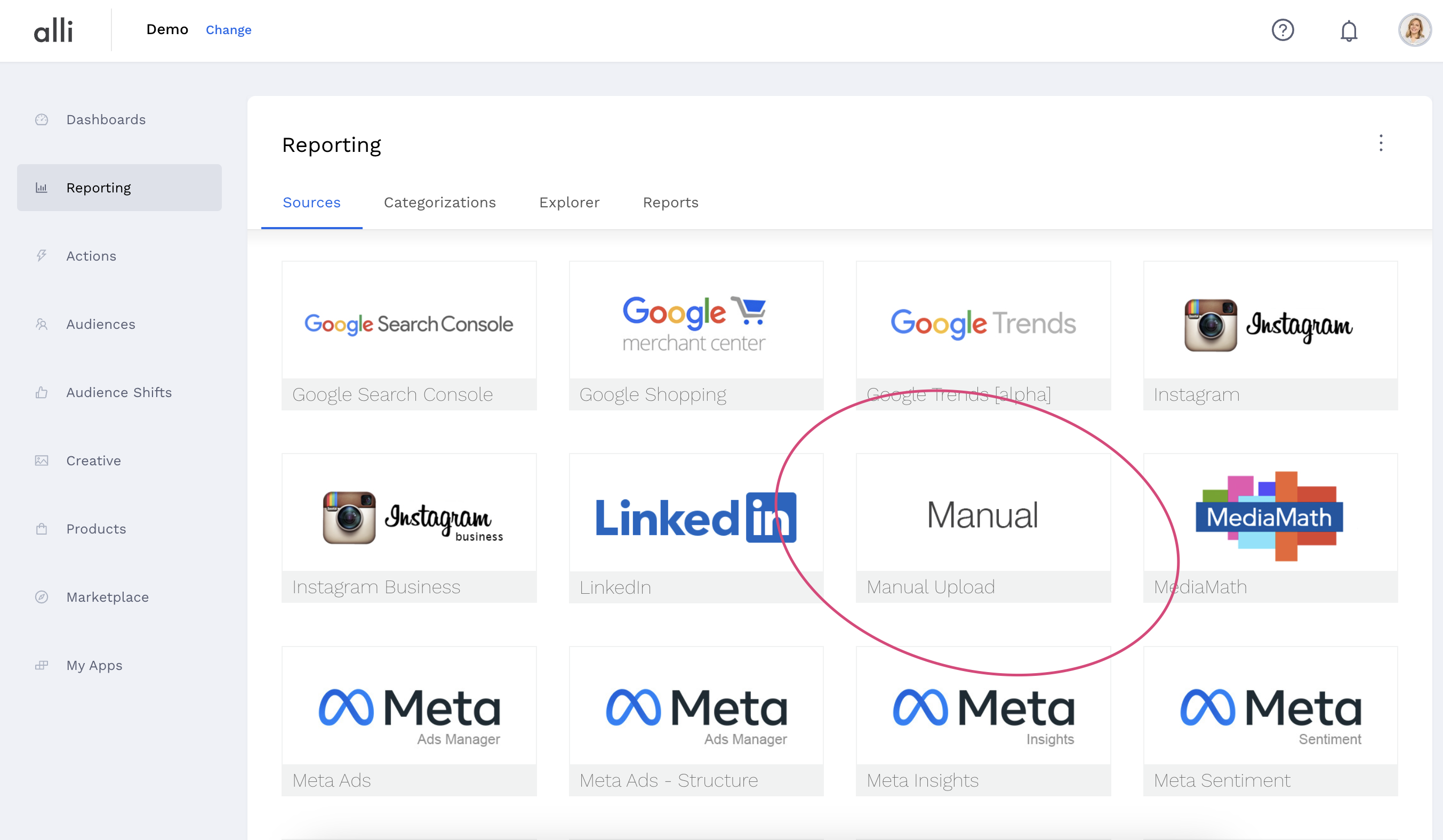Click the Dashboards gauge icon
The height and width of the screenshot is (840, 1443).
click(x=42, y=119)
